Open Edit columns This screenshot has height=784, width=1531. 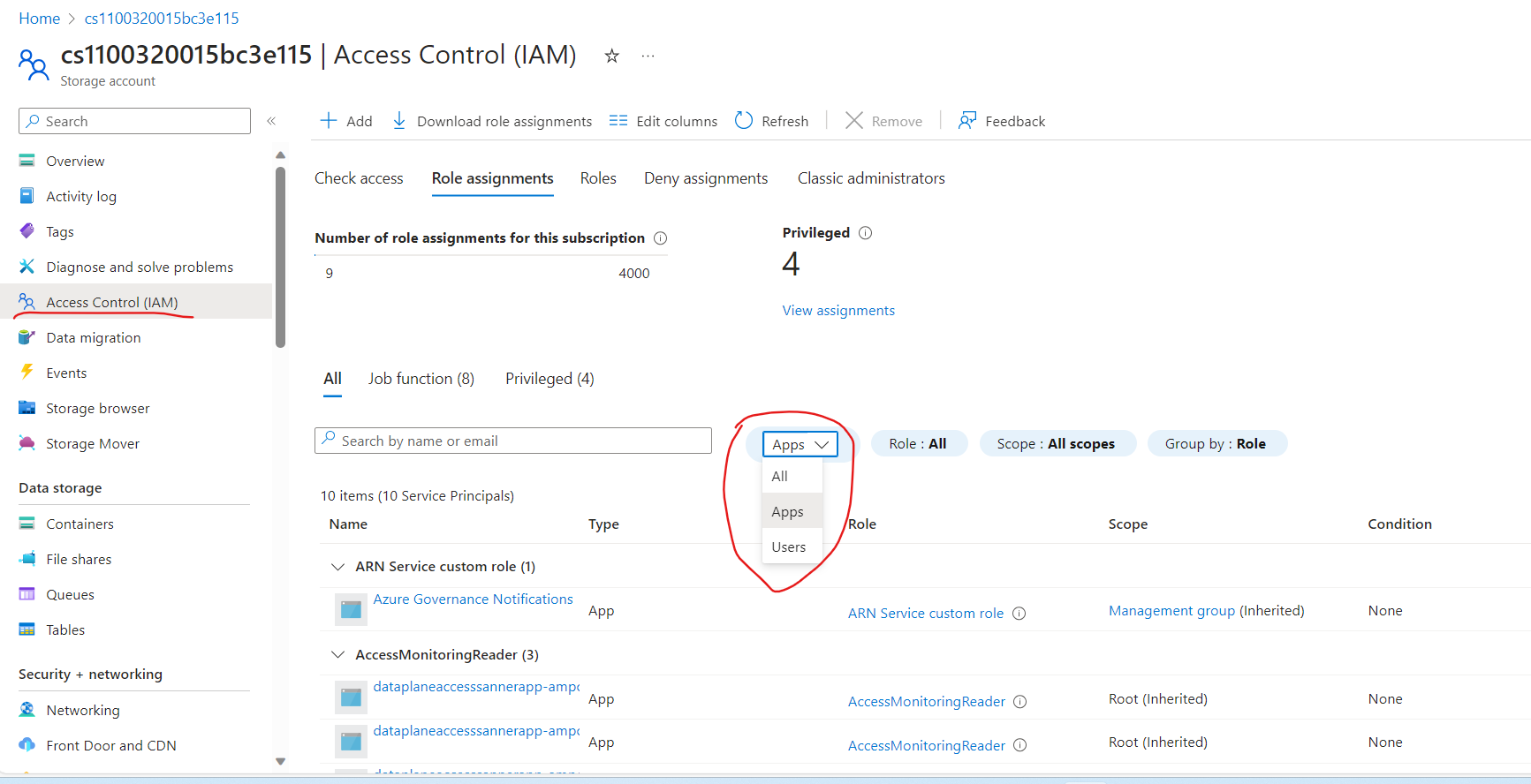(x=663, y=121)
